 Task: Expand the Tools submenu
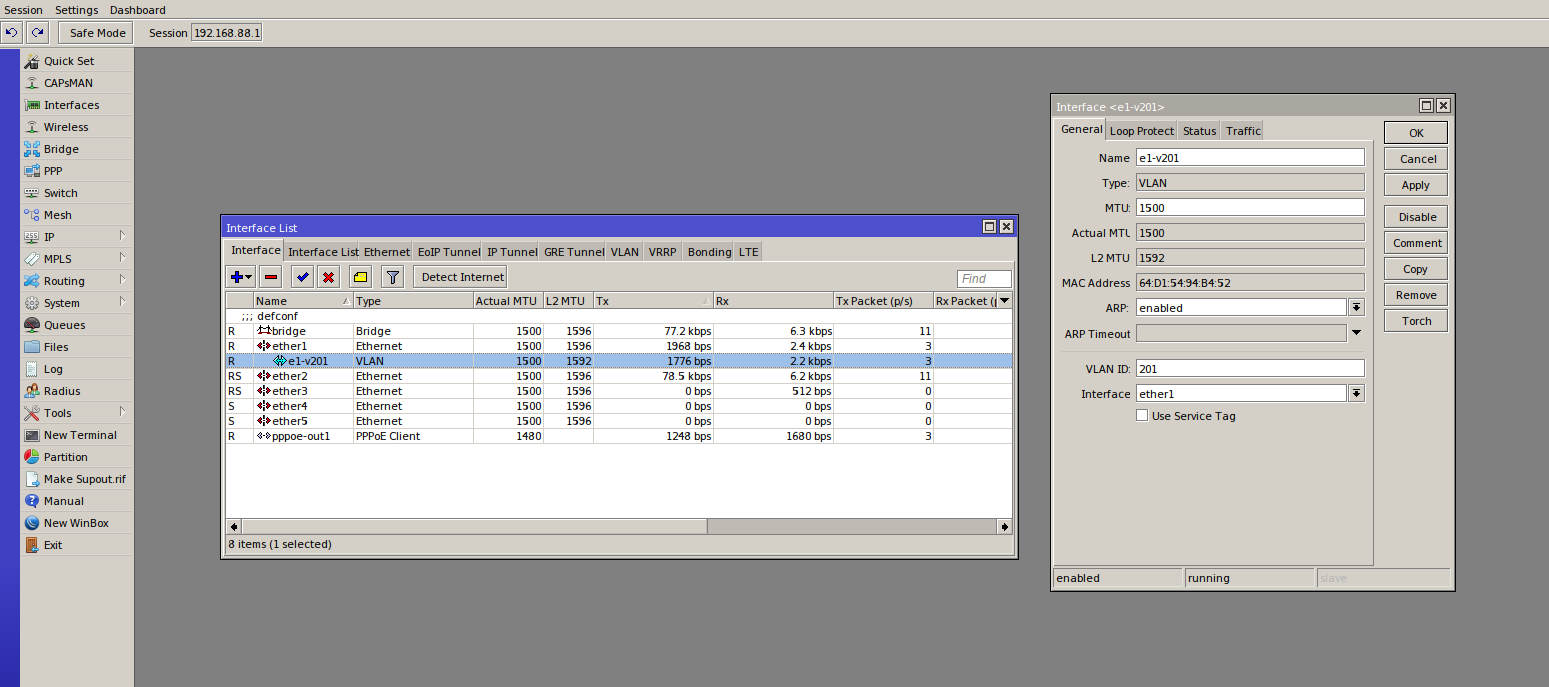click(x=123, y=413)
